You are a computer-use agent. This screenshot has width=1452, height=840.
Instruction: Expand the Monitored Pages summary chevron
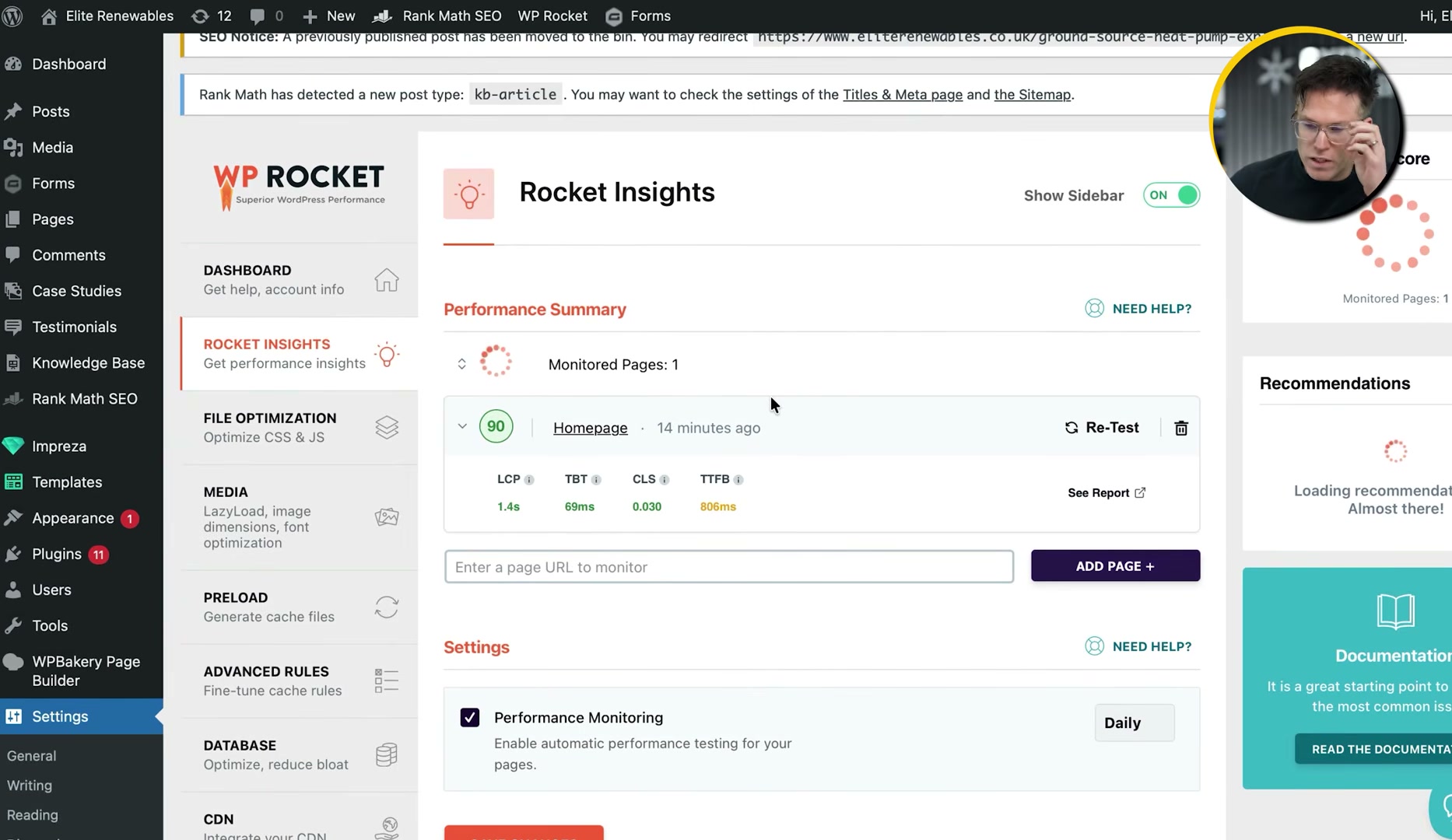coord(461,363)
